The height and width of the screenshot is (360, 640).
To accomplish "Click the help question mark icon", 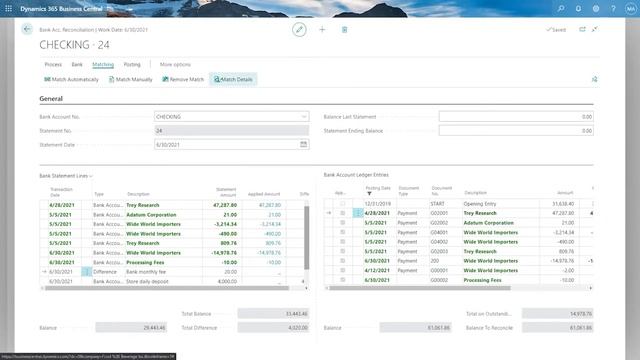I will (x=613, y=9).
